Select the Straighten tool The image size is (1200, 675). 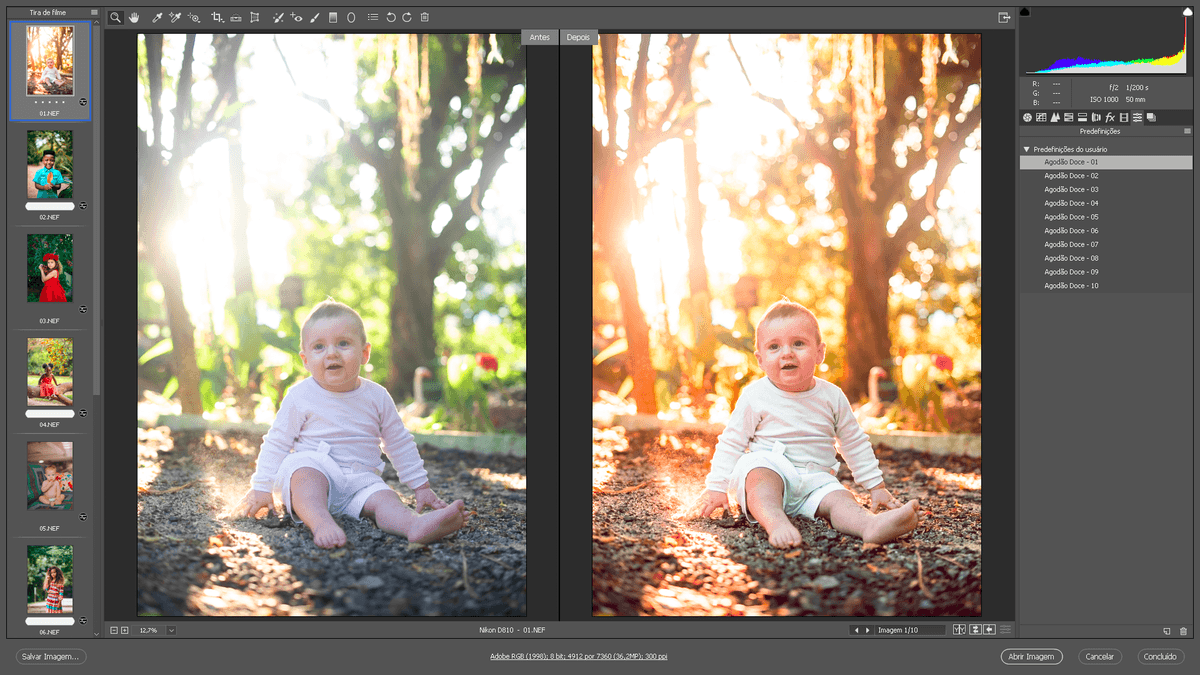click(x=236, y=18)
